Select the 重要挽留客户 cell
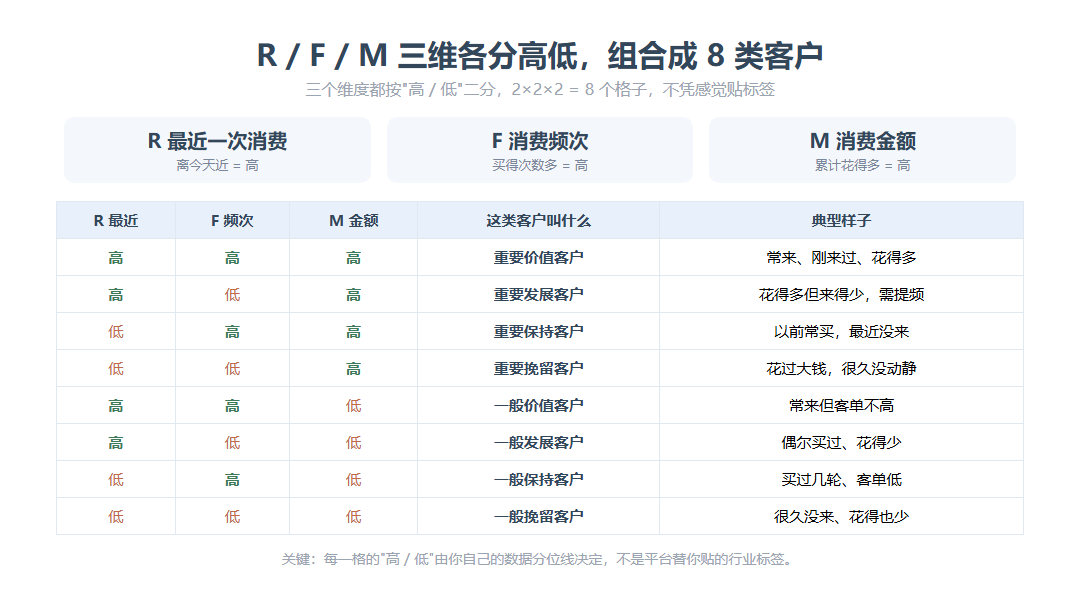This screenshot has height=600, width=1080. [x=538, y=369]
